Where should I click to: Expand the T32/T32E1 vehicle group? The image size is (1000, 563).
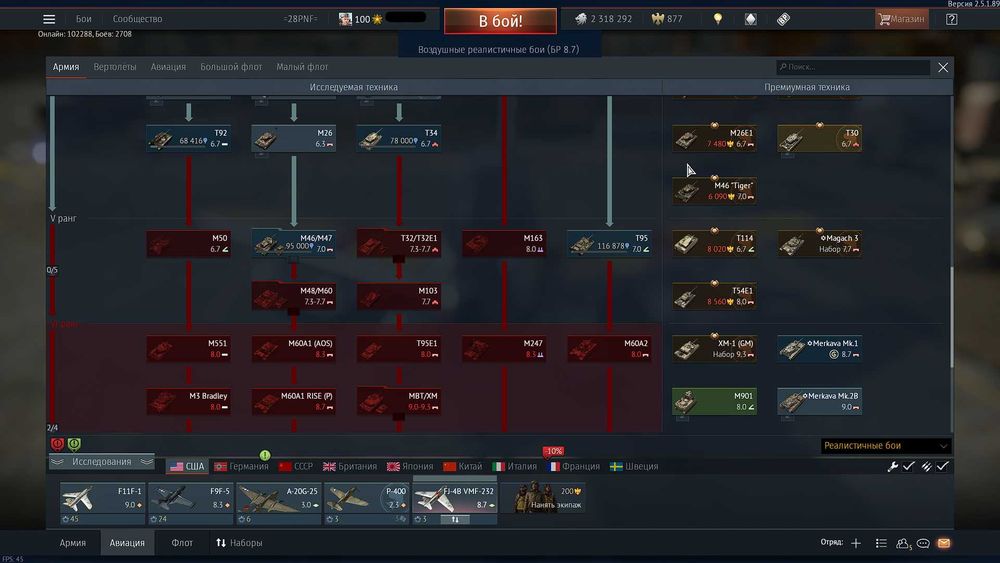pos(399,244)
